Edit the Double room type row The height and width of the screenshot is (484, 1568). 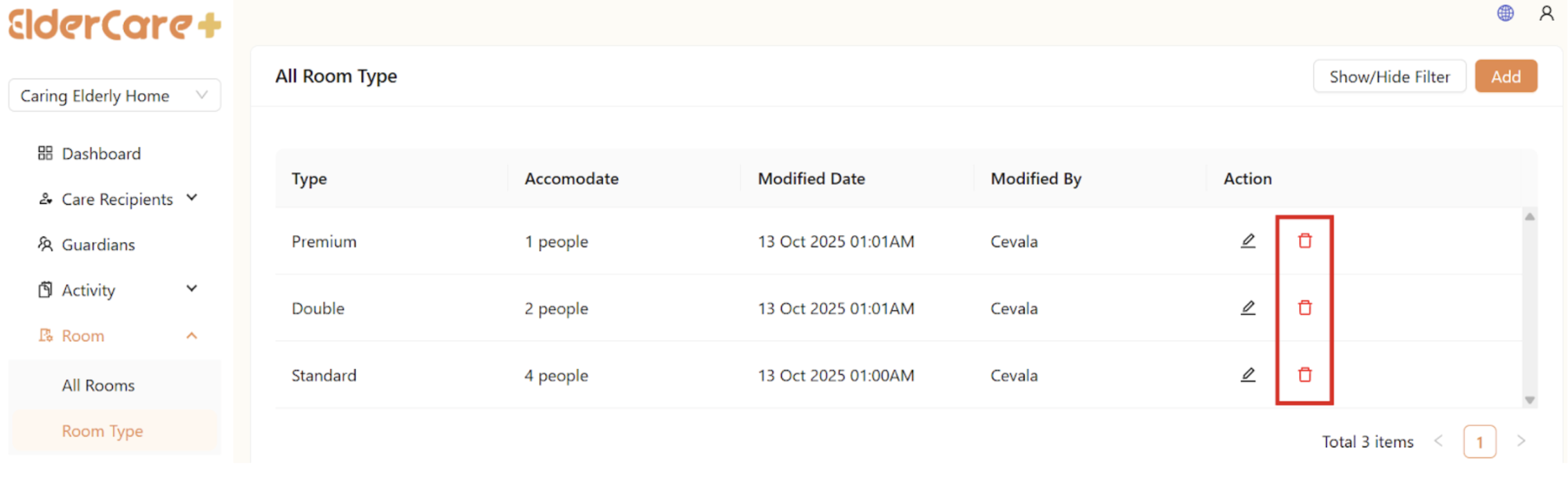1248,308
